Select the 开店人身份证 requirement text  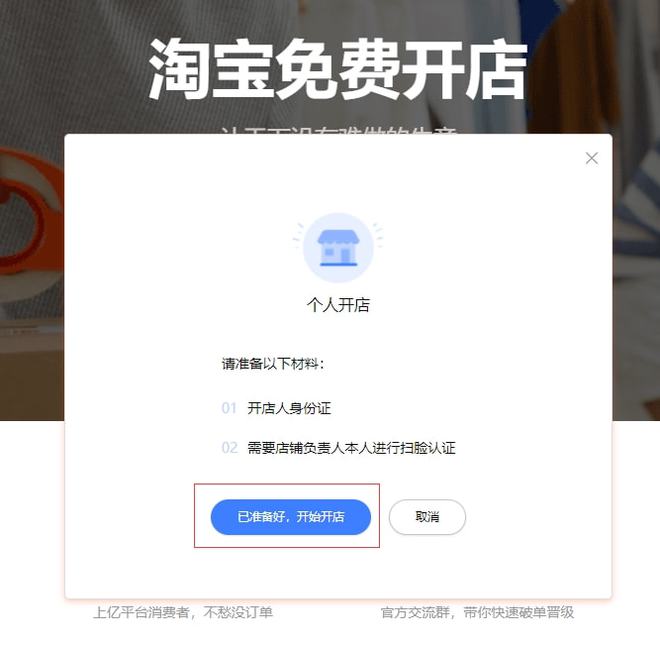coord(289,408)
